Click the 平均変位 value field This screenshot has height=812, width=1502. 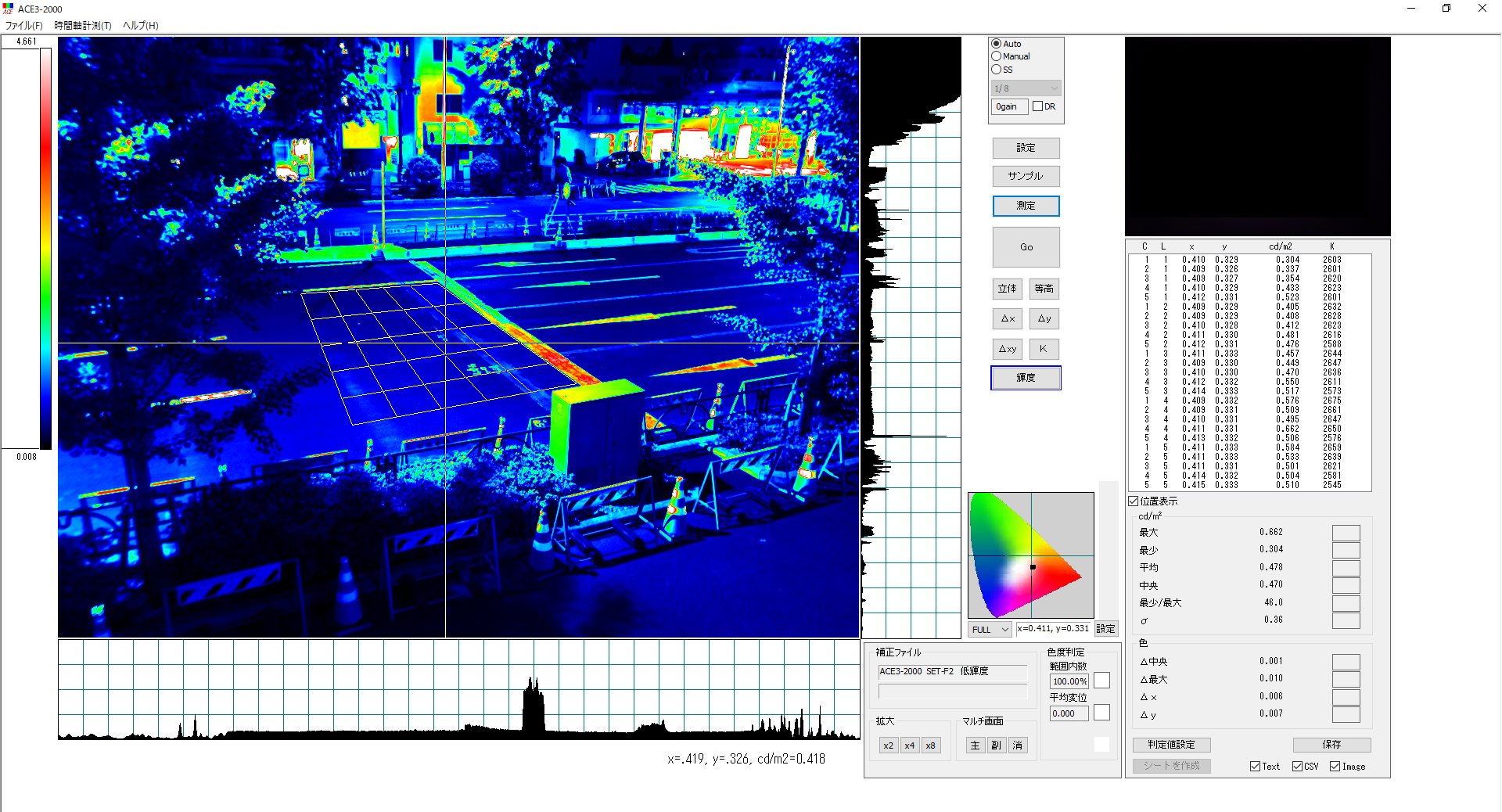1069,713
